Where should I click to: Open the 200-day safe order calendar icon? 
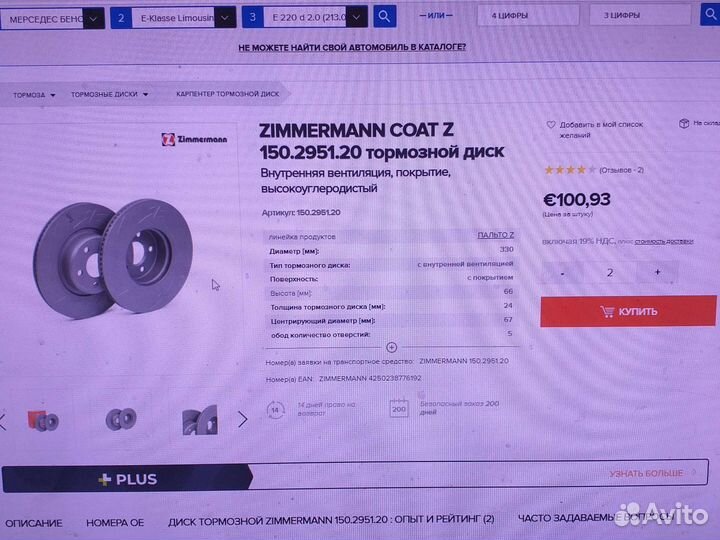pyautogui.click(x=399, y=408)
